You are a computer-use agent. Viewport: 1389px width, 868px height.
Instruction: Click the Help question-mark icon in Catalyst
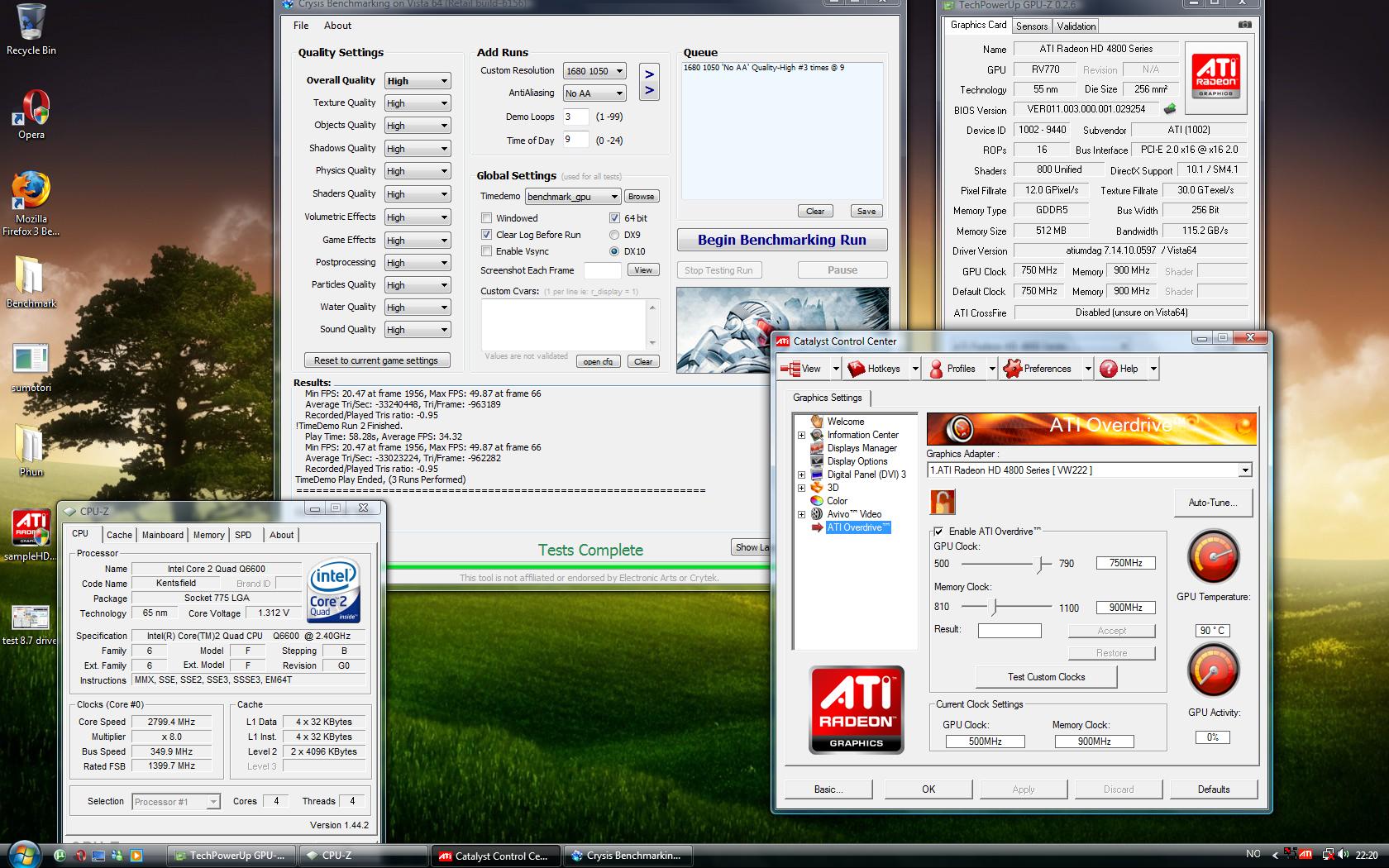click(x=1108, y=369)
